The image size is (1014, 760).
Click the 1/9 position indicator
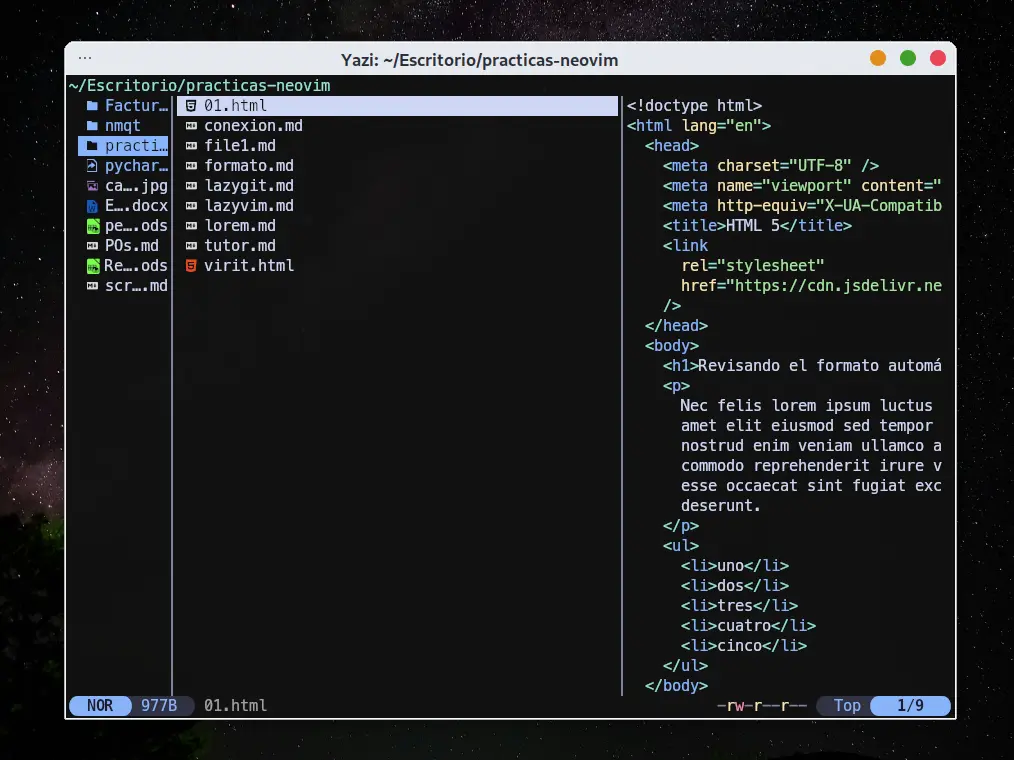tap(909, 706)
